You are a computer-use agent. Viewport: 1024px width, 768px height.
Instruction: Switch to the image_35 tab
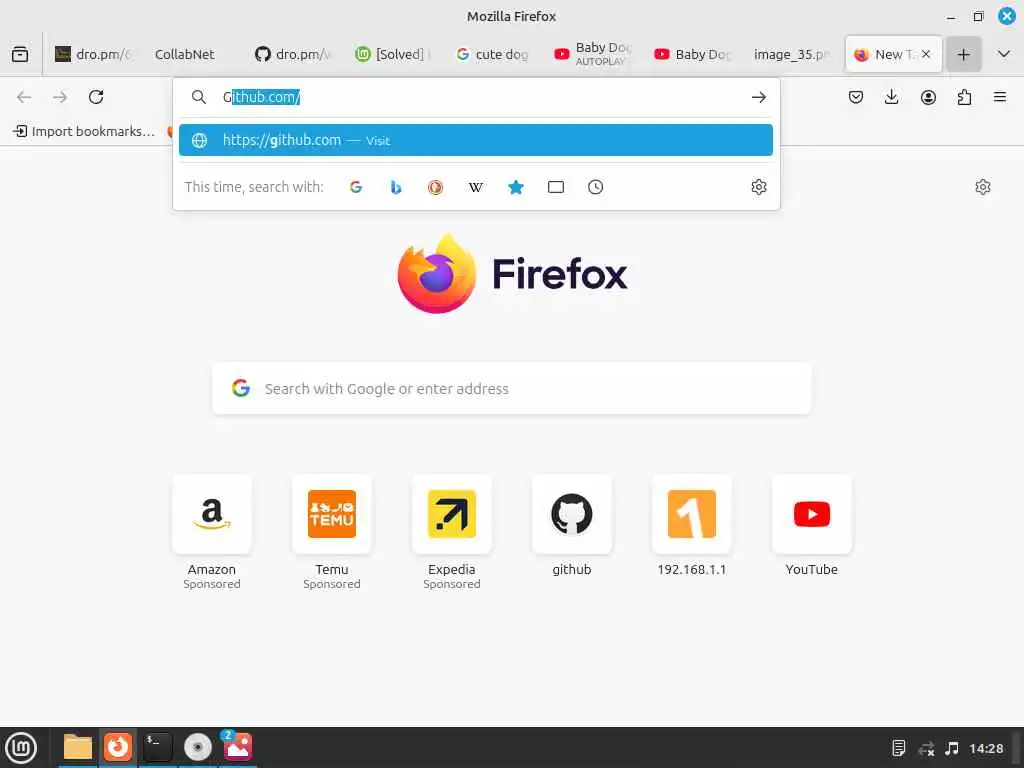click(792, 54)
